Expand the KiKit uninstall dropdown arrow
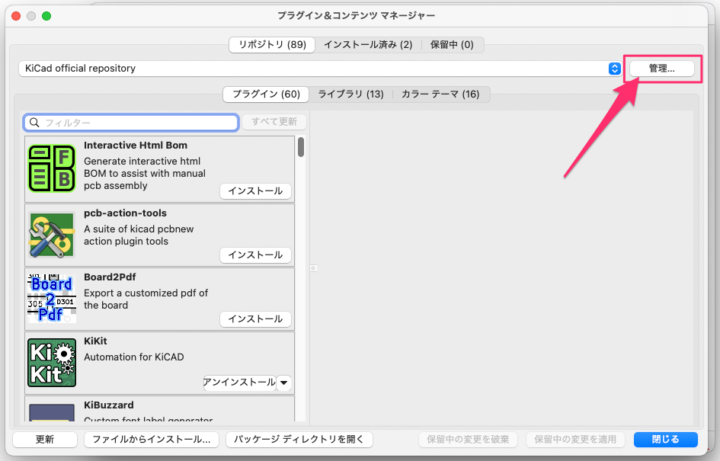 (x=284, y=383)
